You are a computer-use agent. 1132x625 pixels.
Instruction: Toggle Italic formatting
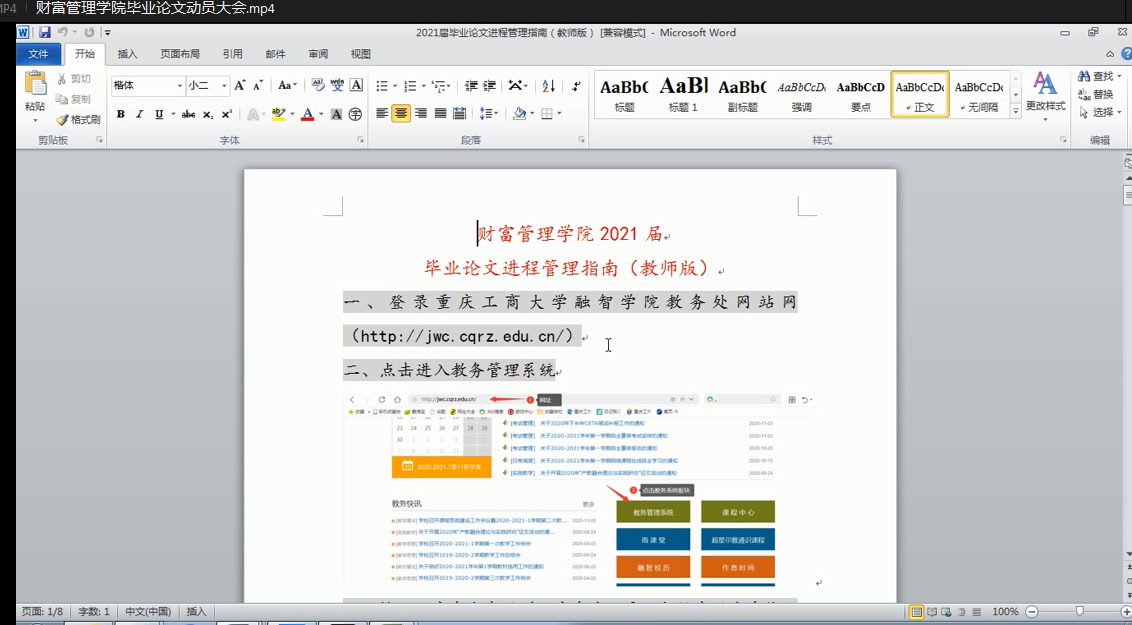click(x=140, y=114)
